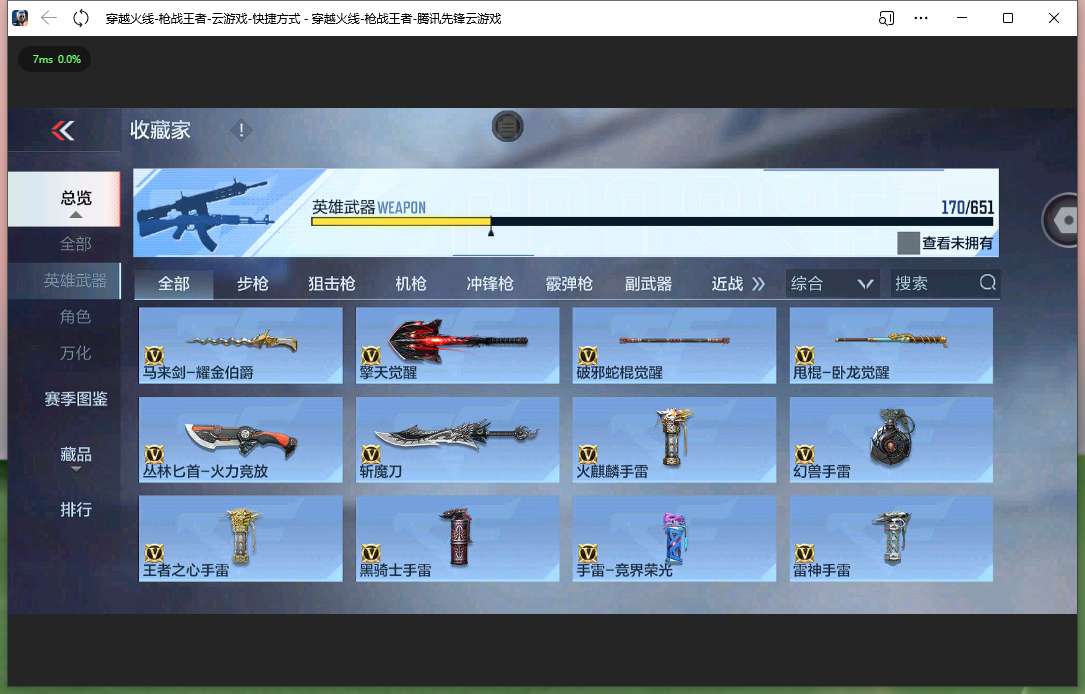Switch to the 步枪 tab
The image size is (1085, 694).
(253, 284)
